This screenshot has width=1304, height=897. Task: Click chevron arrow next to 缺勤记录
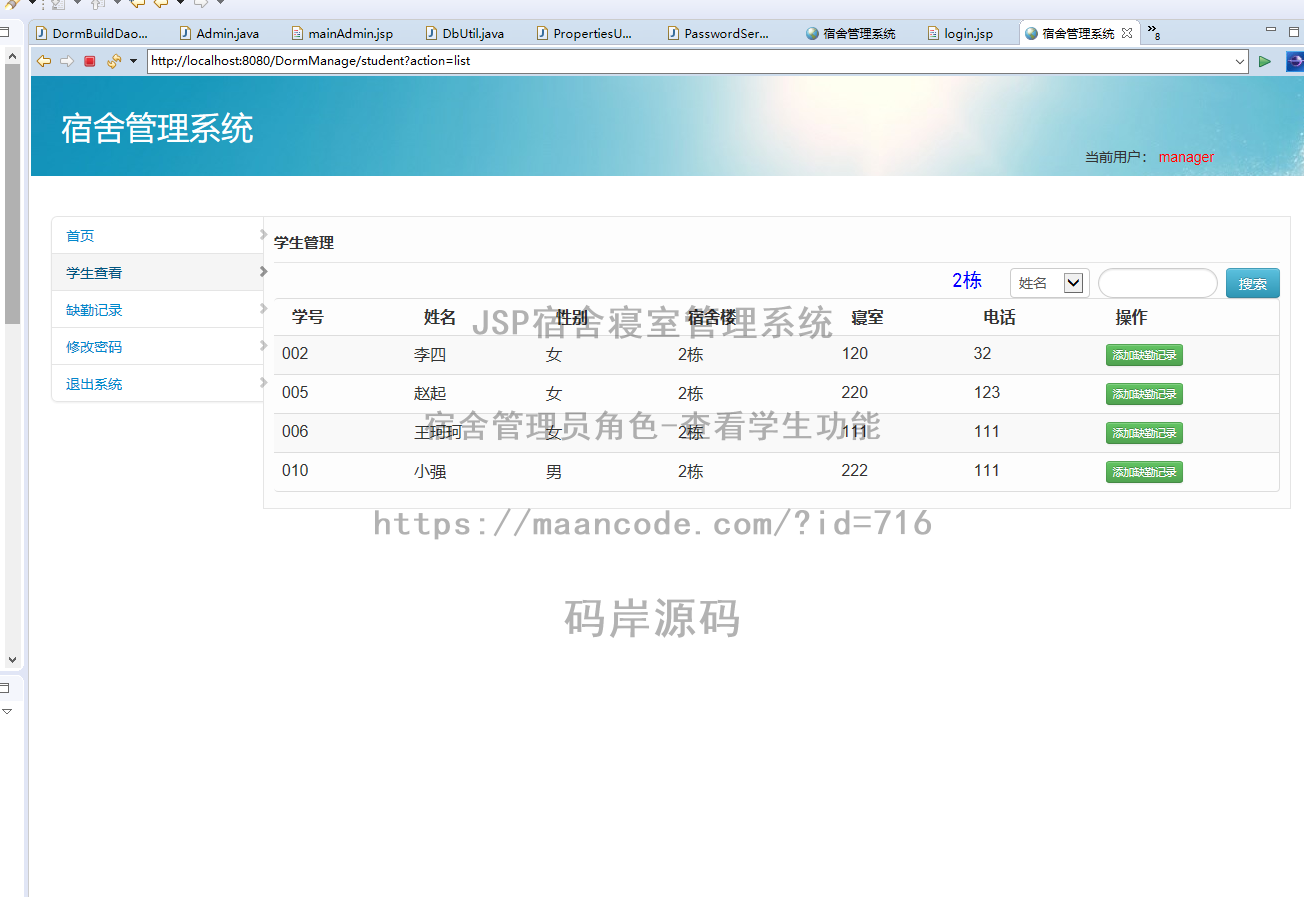(x=262, y=309)
